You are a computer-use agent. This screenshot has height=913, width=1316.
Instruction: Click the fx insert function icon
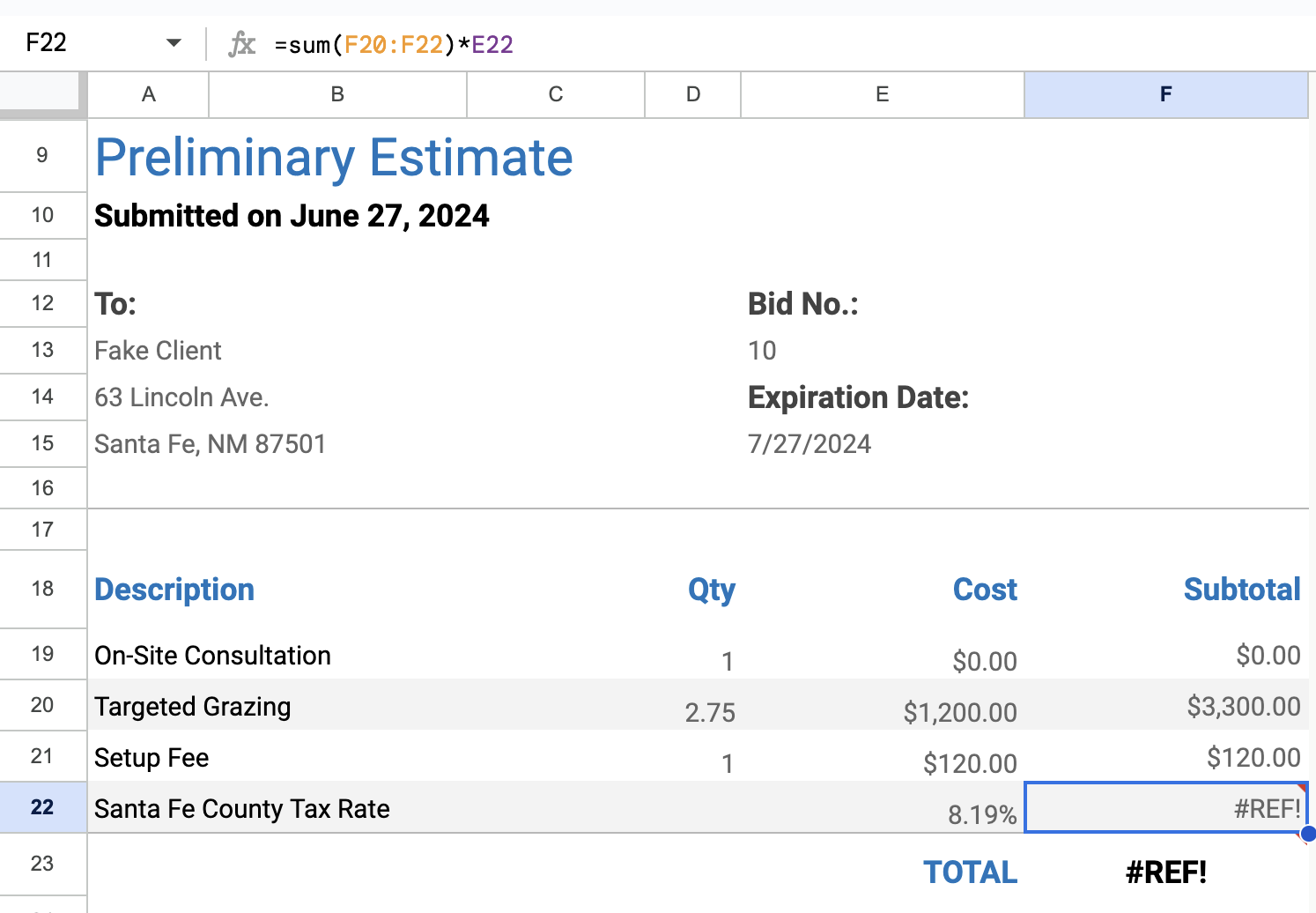(x=241, y=44)
